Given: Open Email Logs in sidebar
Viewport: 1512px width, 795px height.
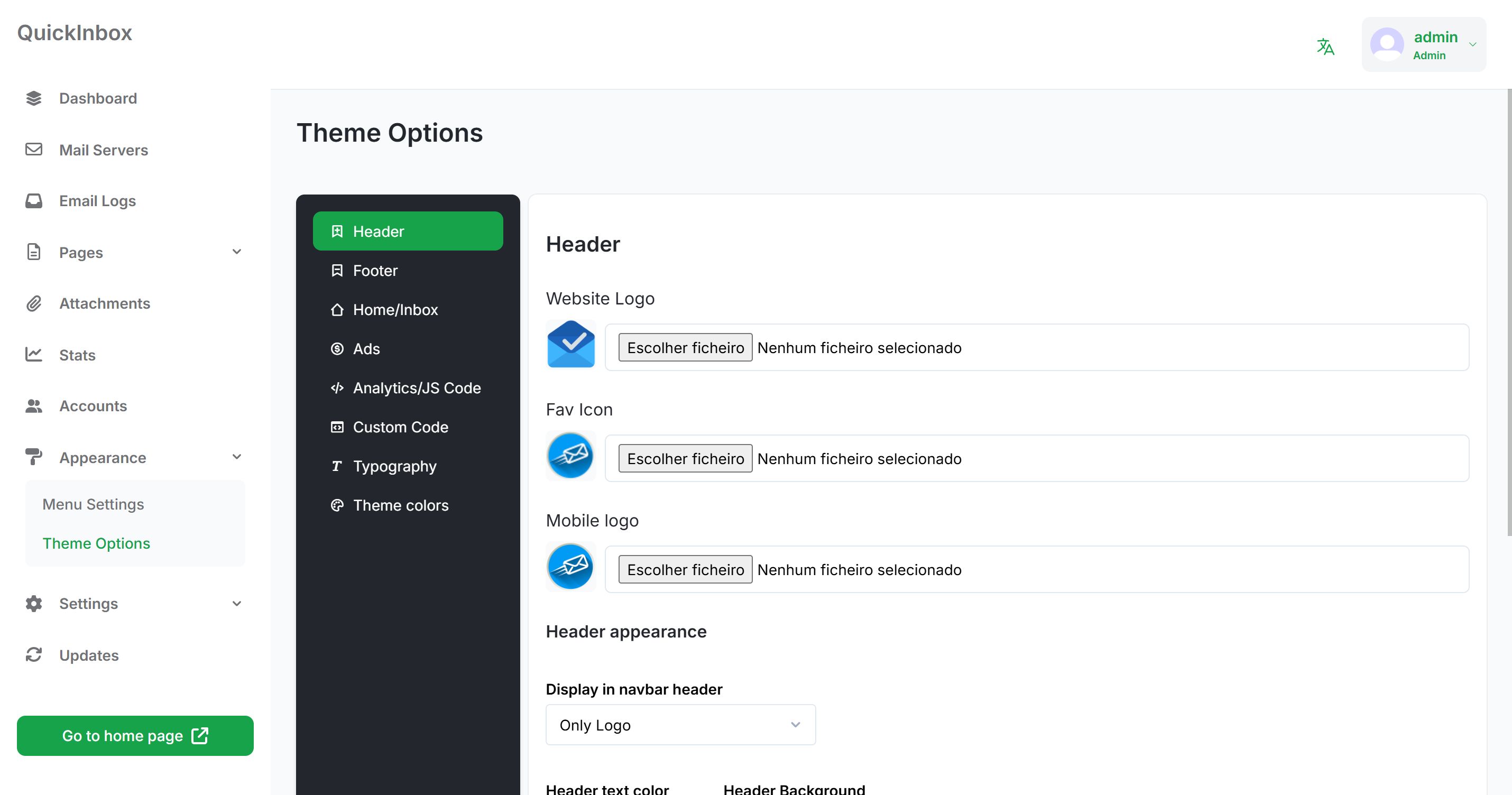Looking at the screenshot, I should [x=97, y=201].
